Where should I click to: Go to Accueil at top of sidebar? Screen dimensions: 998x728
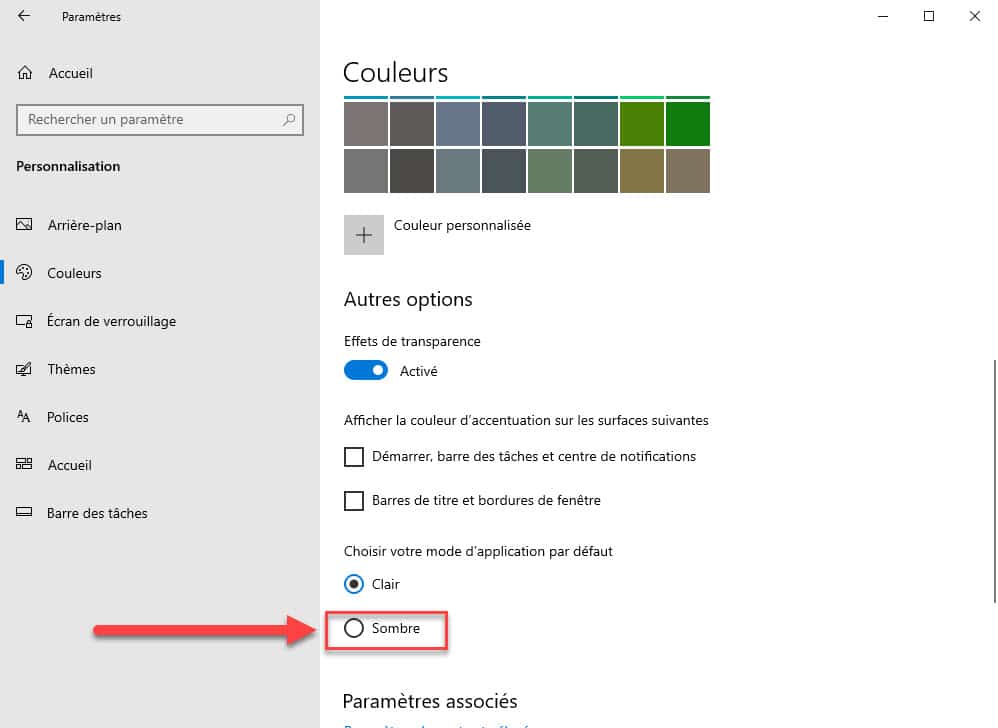tap(71, 73)
